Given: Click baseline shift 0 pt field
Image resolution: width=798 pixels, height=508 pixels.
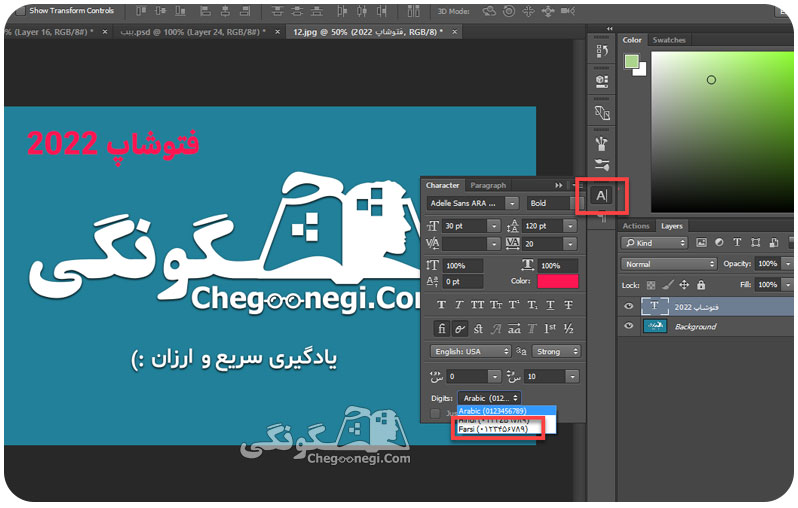Looking at the screenshot, I should pyautogui.click(x=463, y=281).
